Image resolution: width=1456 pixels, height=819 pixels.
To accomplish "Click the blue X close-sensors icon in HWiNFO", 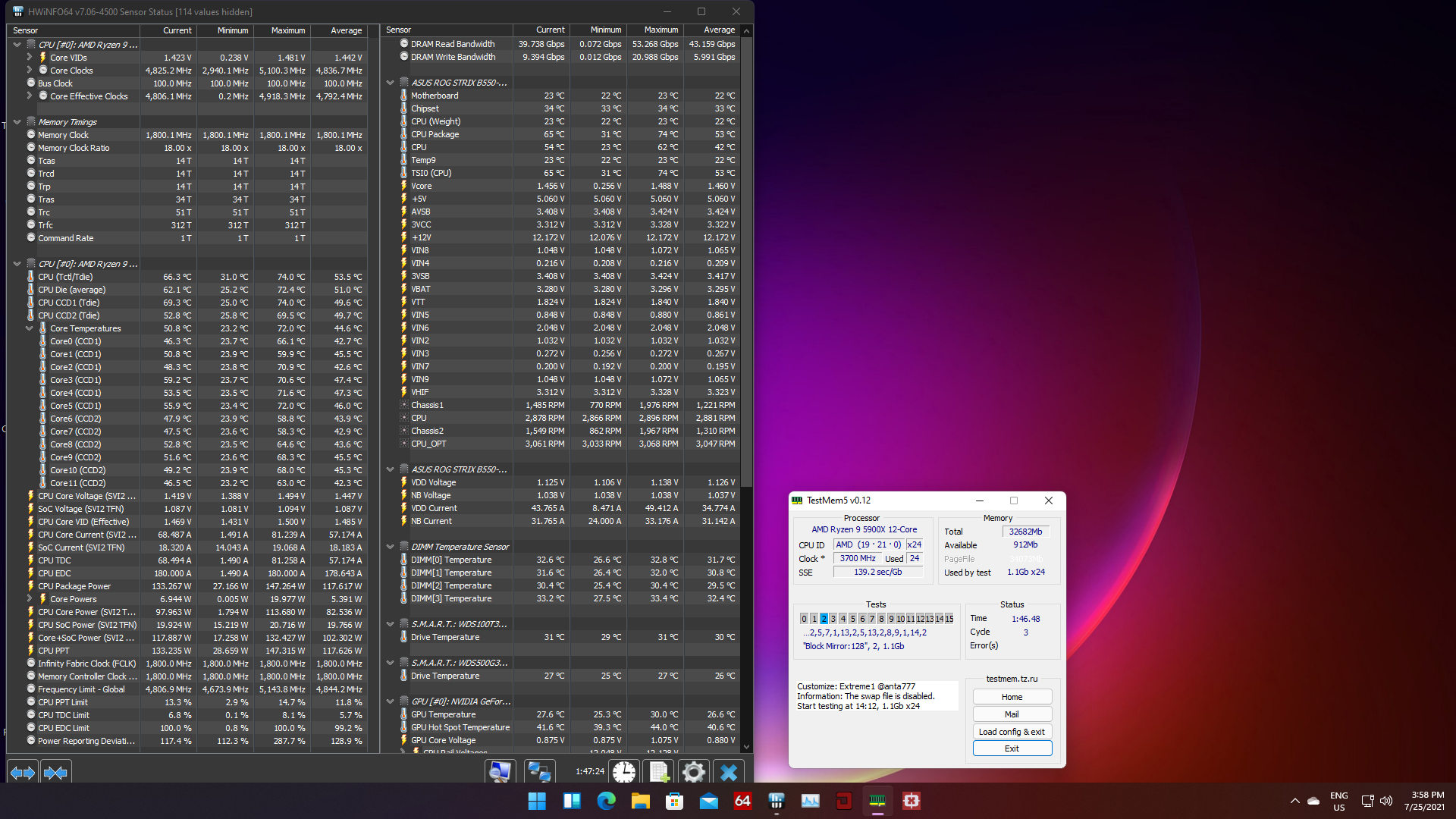I will 729,773.
